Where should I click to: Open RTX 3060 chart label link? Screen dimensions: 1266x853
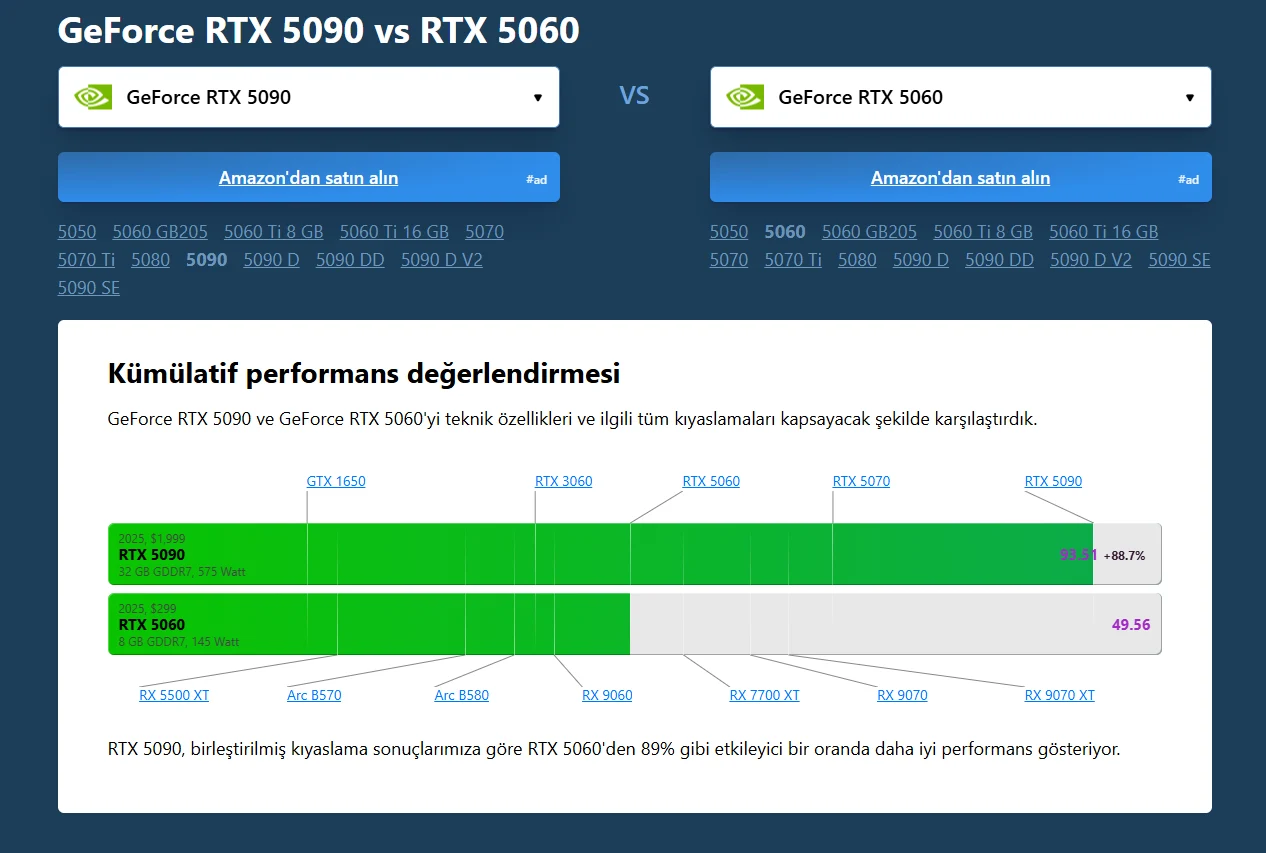(x=564, y=482)
